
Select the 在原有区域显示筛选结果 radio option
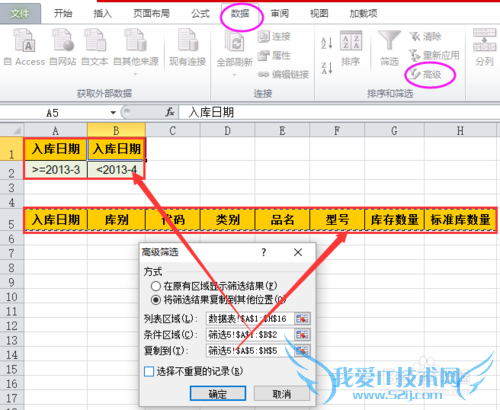coord(156,286)
